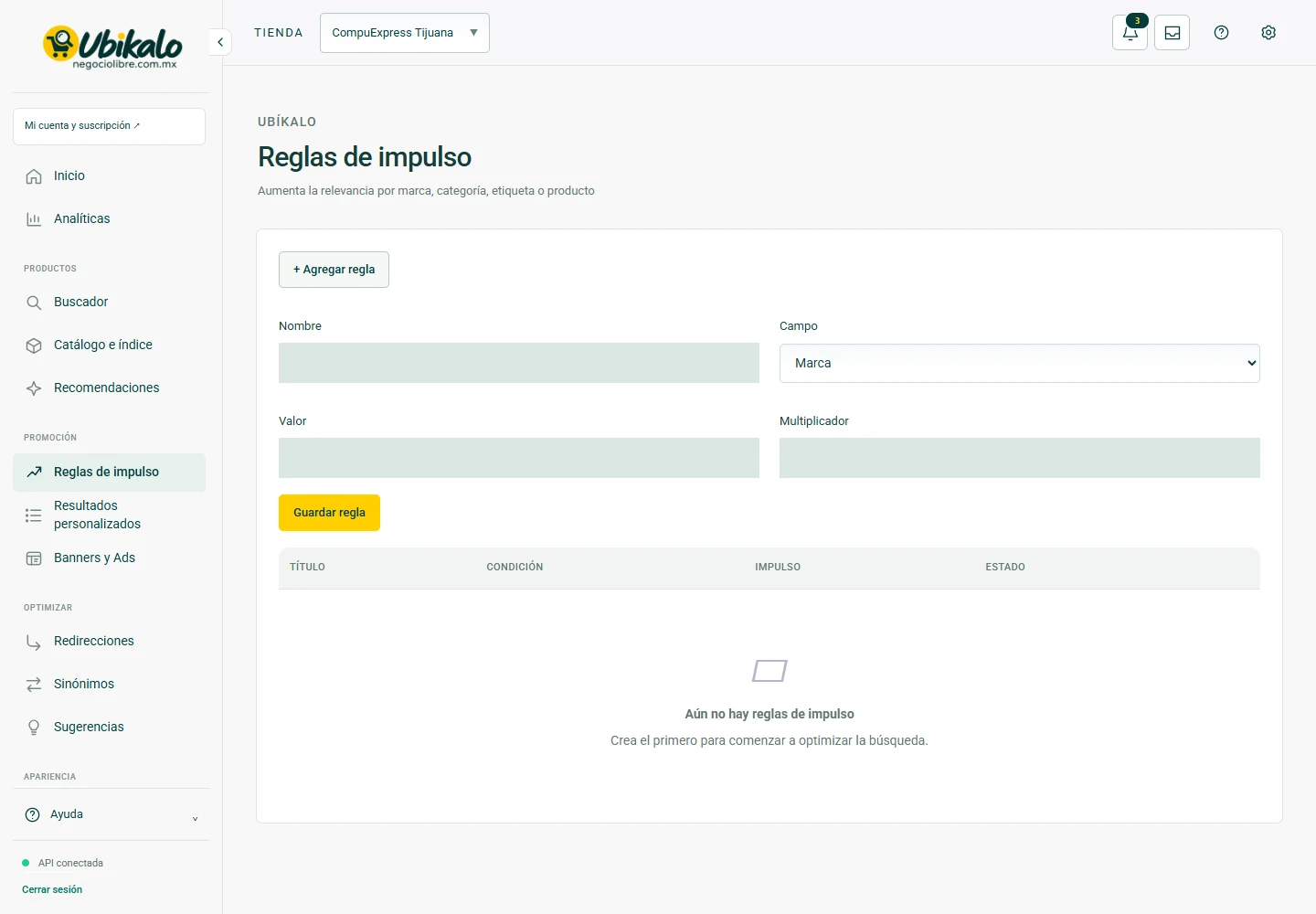
Task: Open the Campo dropdown showing Marca
Action: [1020, 363]
